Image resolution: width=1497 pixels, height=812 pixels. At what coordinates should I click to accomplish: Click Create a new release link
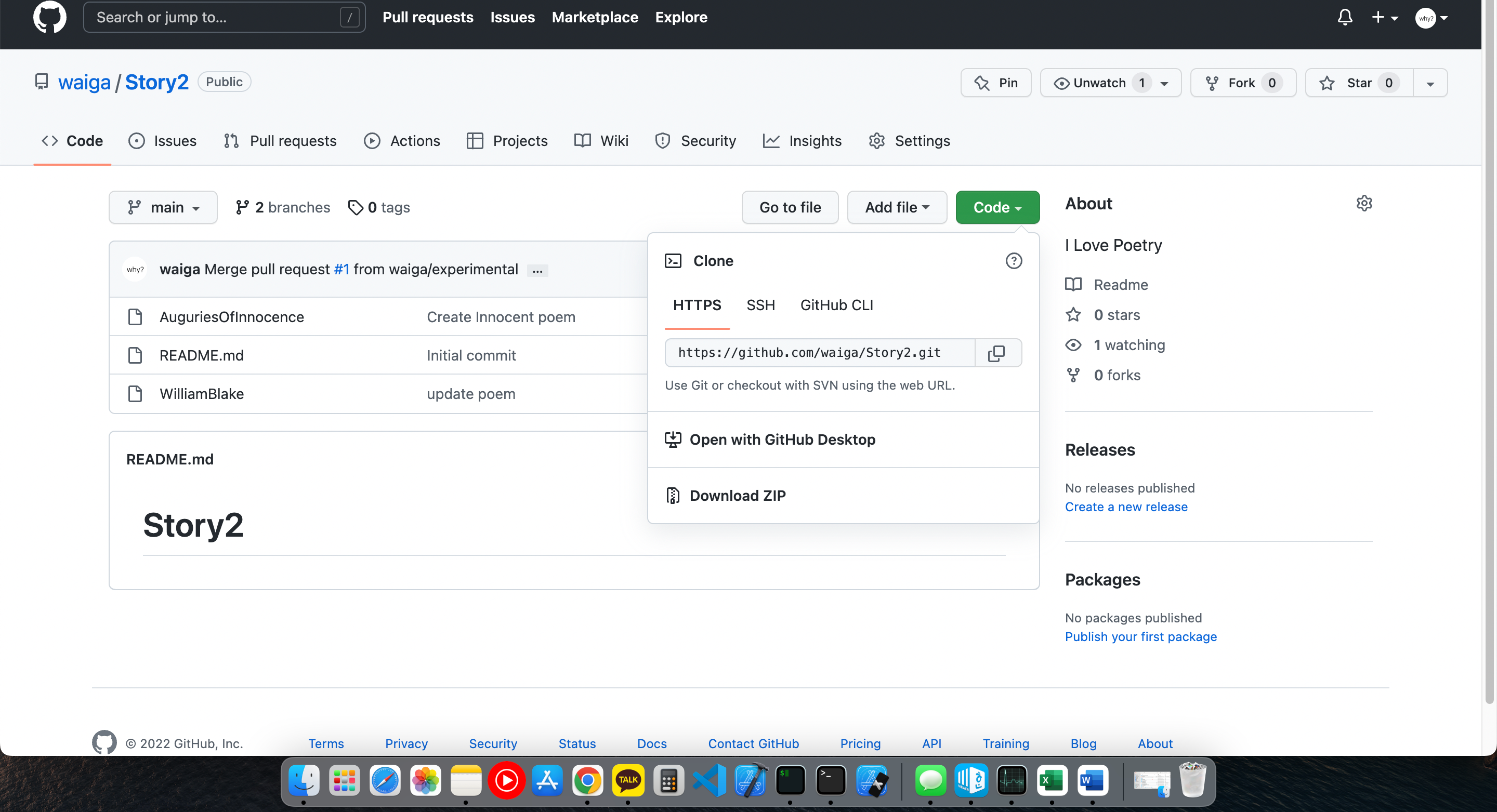[x=1126, y=507]
